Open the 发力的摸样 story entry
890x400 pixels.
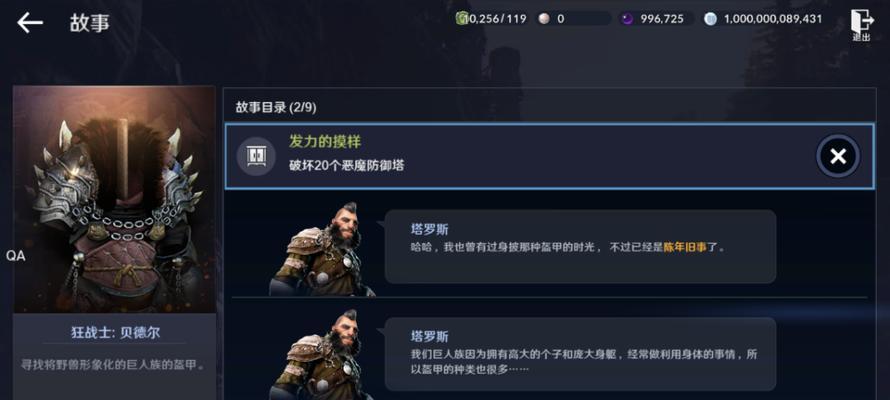549,157
